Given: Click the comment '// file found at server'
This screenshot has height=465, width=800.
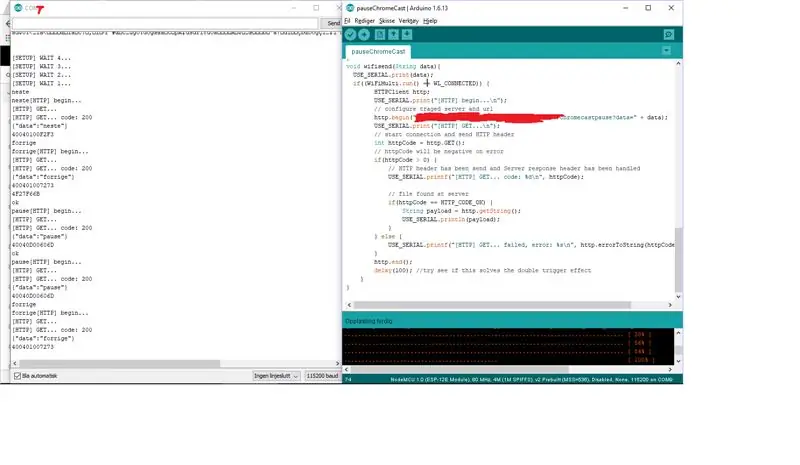Looking at the screenshot, I should [428, 194].
